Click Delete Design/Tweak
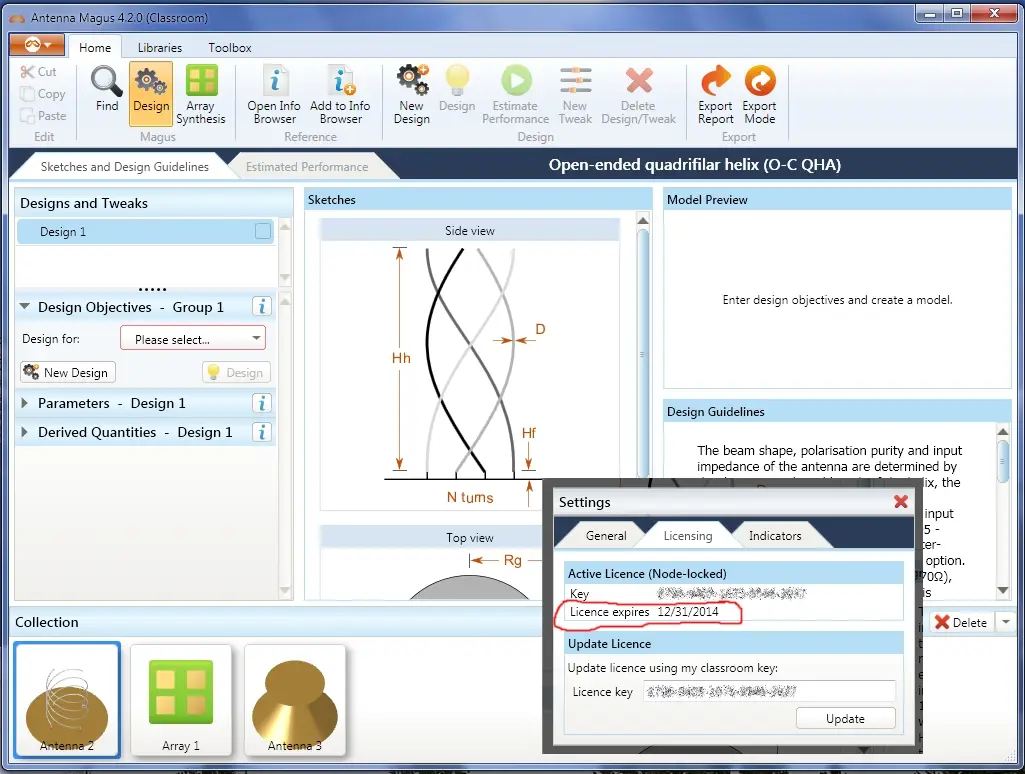 (639, 95)
